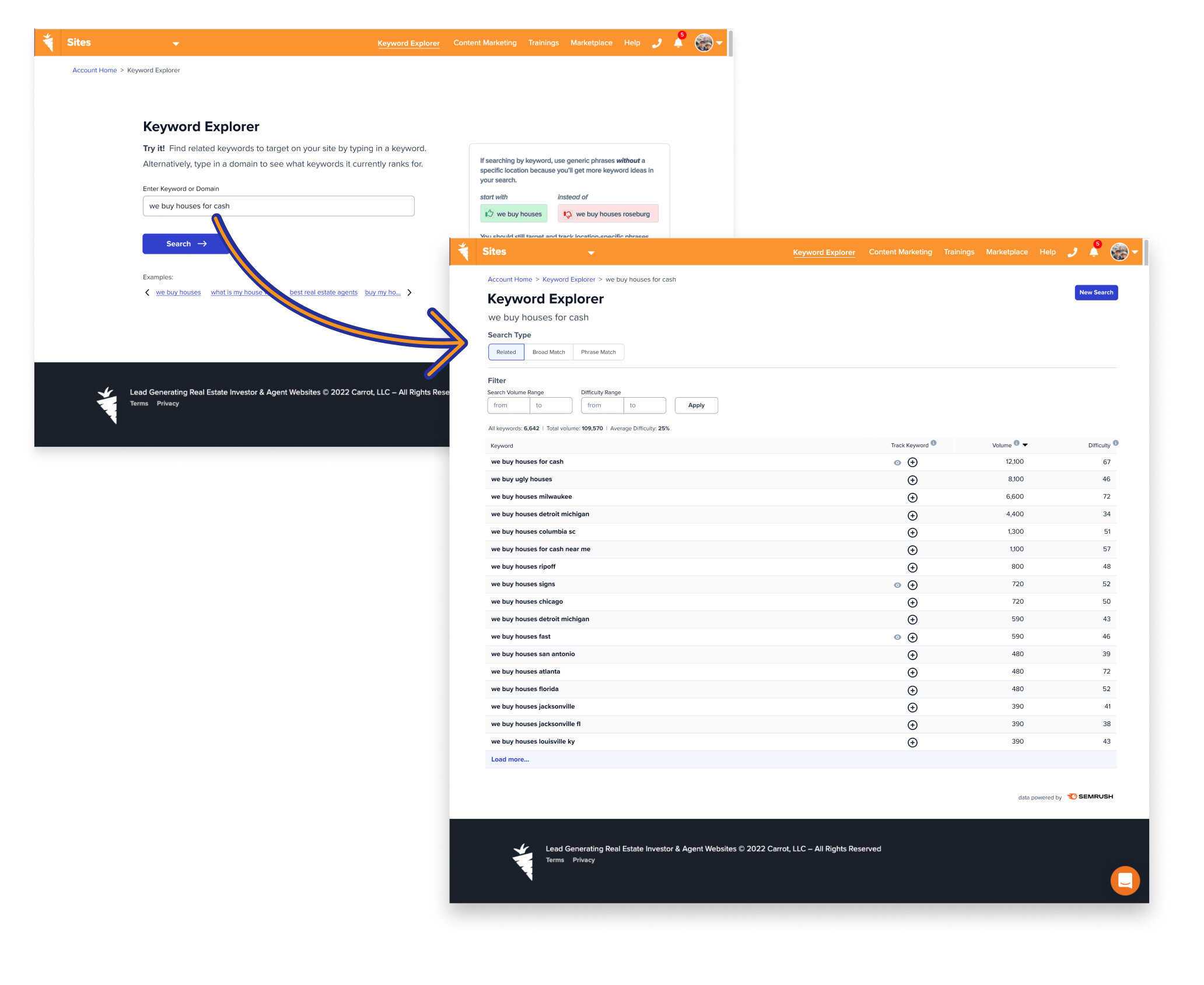Click the bell notifications icon in results window
The image size is (1204, 985).
1094,253
